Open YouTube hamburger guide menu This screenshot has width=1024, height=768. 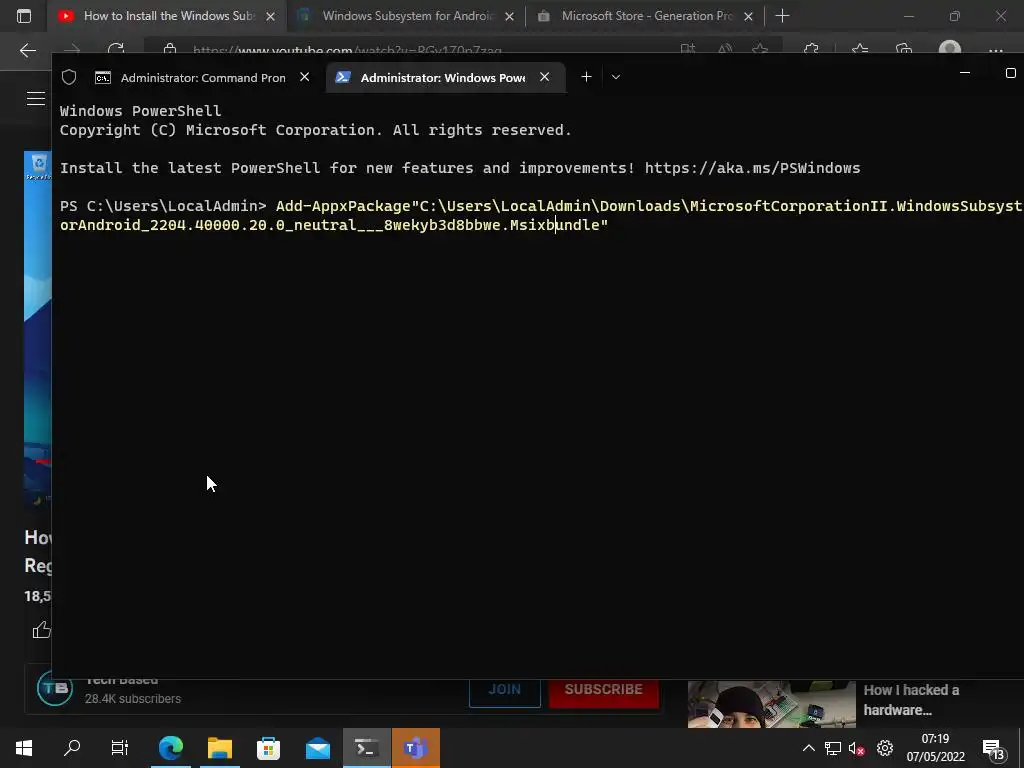36,99
